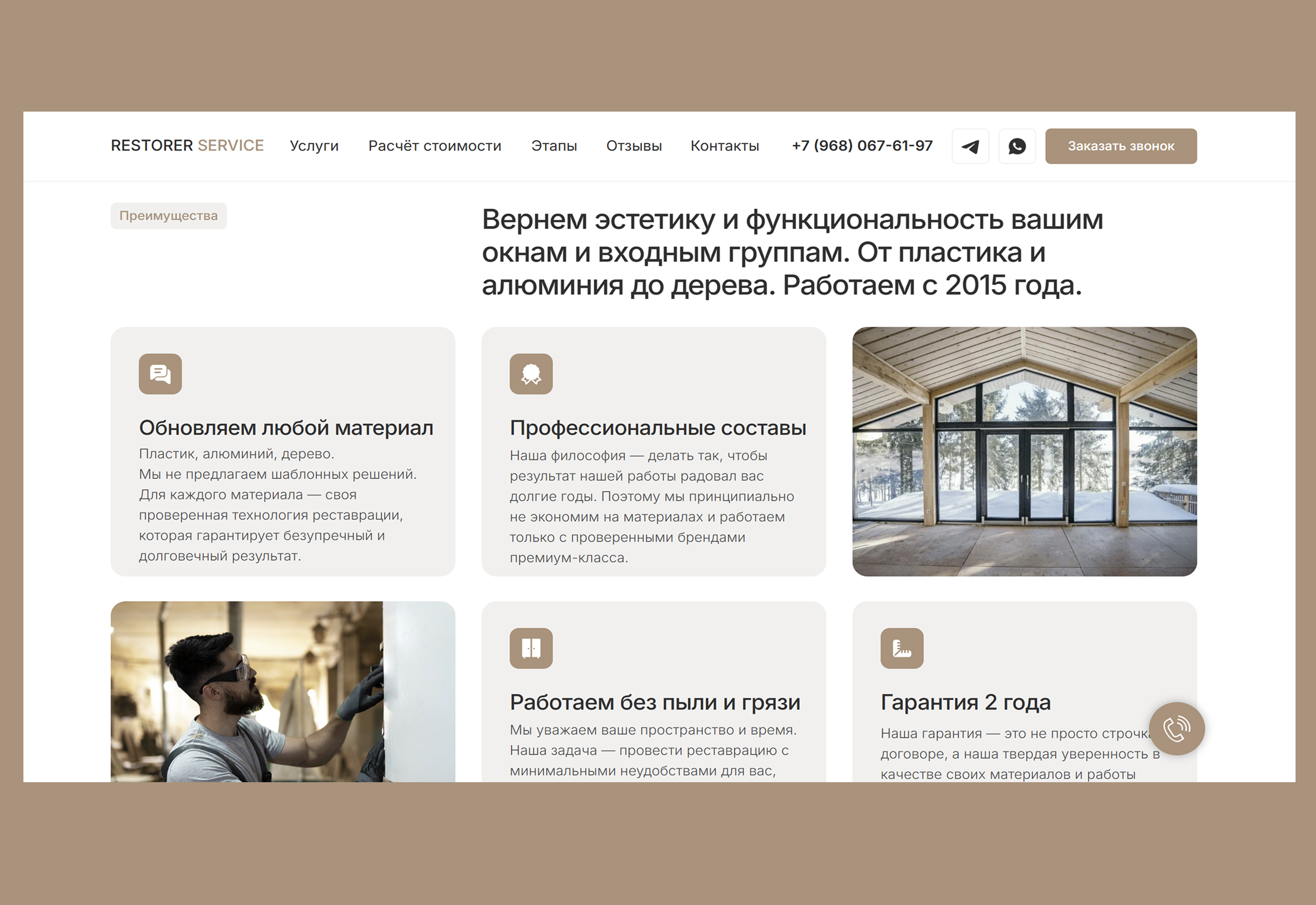Click the award ribbon icon above Профессиональные составы
The height and width of the screenshot is (905, 1316).
coord(531,374)
